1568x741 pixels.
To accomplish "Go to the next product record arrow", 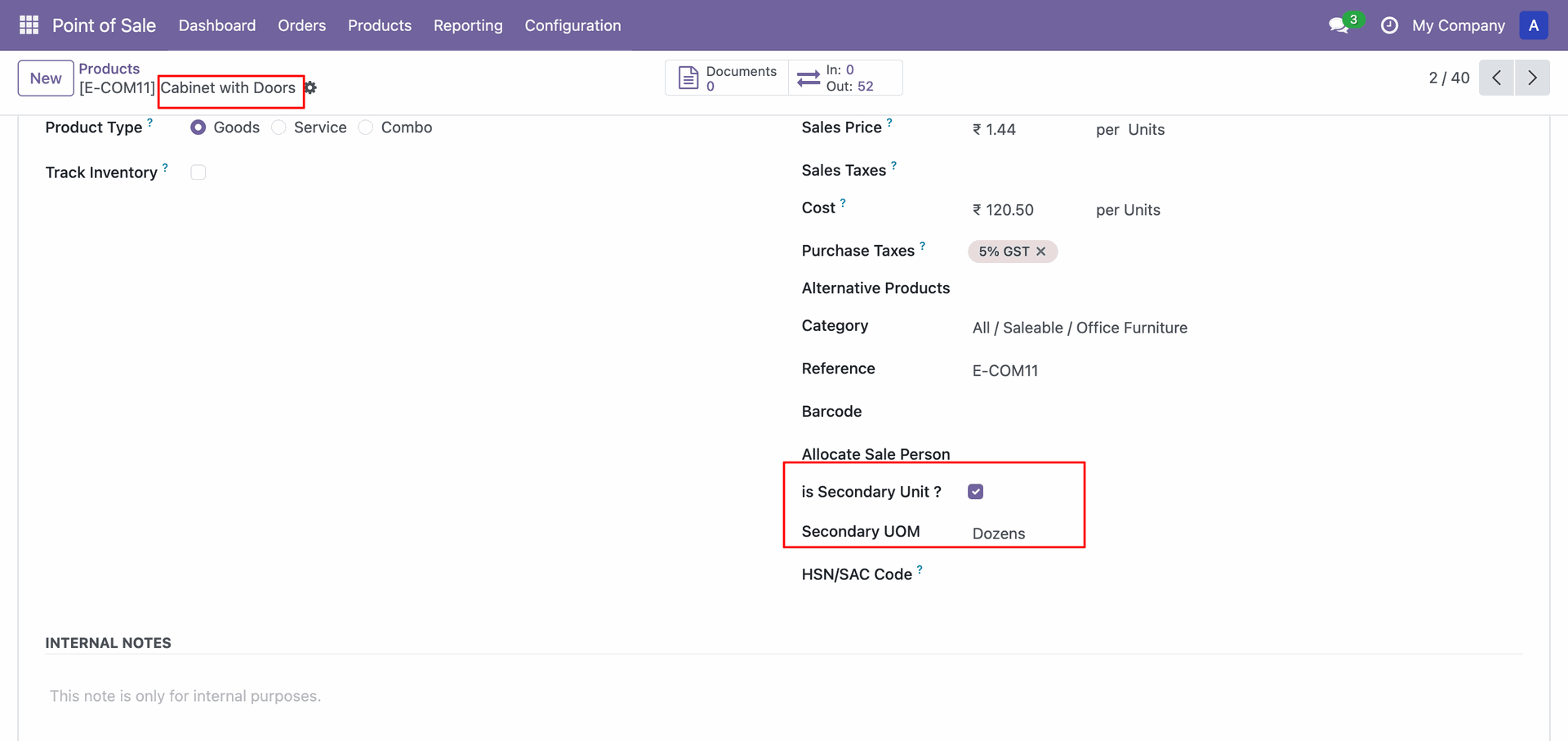I will [1532, 78].
